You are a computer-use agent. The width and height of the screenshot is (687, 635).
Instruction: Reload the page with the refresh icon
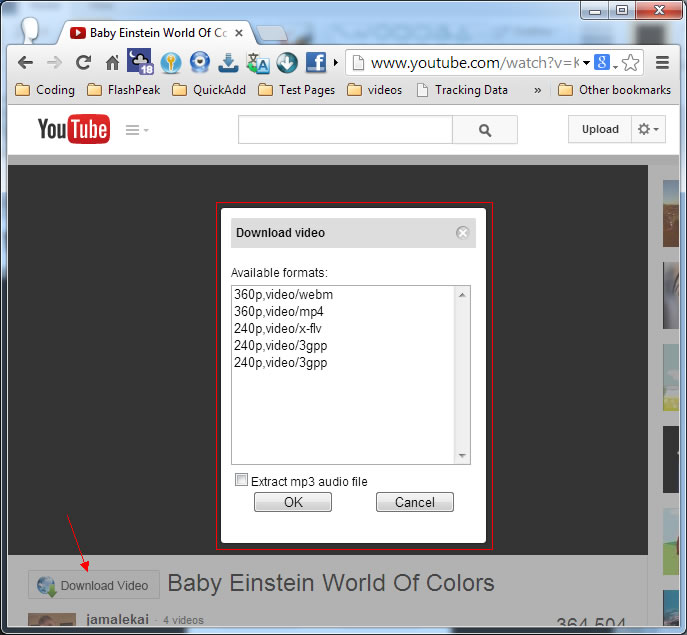(x=83, y=63)
